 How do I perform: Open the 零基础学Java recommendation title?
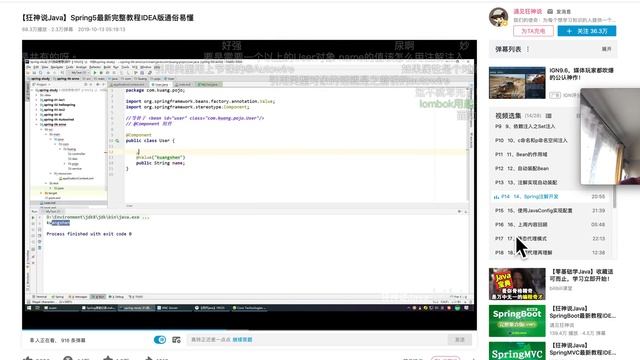point(582,275)
